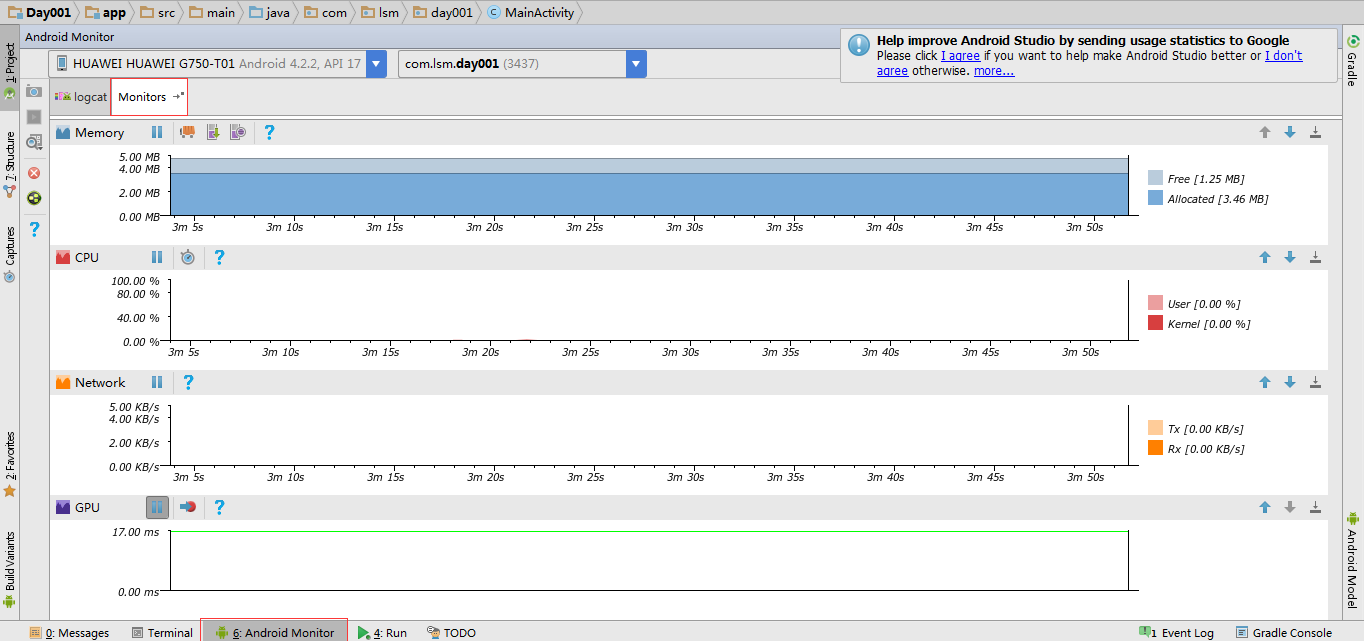Click the Rx network legend swatch
Image resolution: width=1364 pixels, height=641 pixels.
click(1156, 448)
